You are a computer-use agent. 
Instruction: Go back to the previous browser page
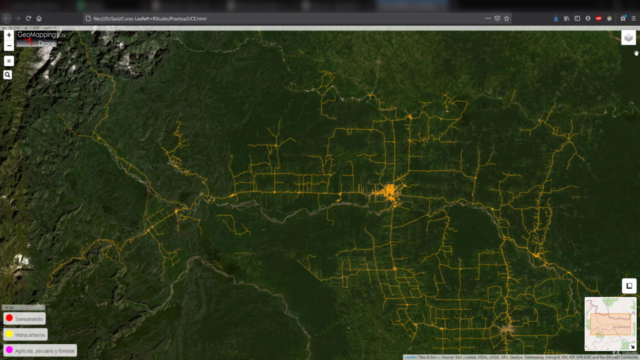pyautogui.click(x=7, y=18)
